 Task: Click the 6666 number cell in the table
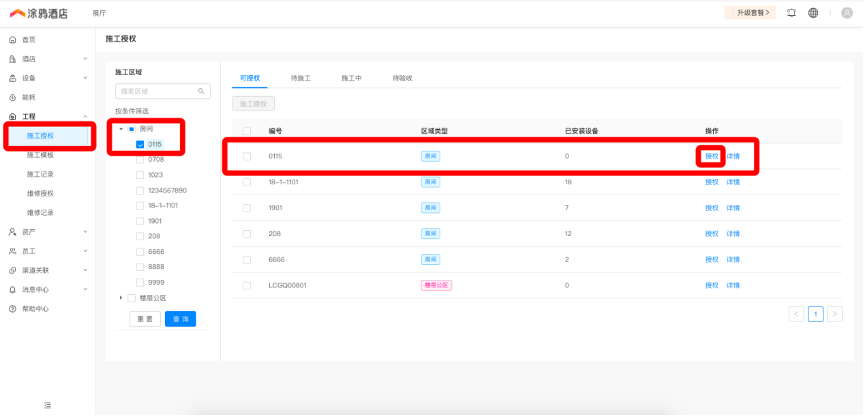[x=277, y=260]
